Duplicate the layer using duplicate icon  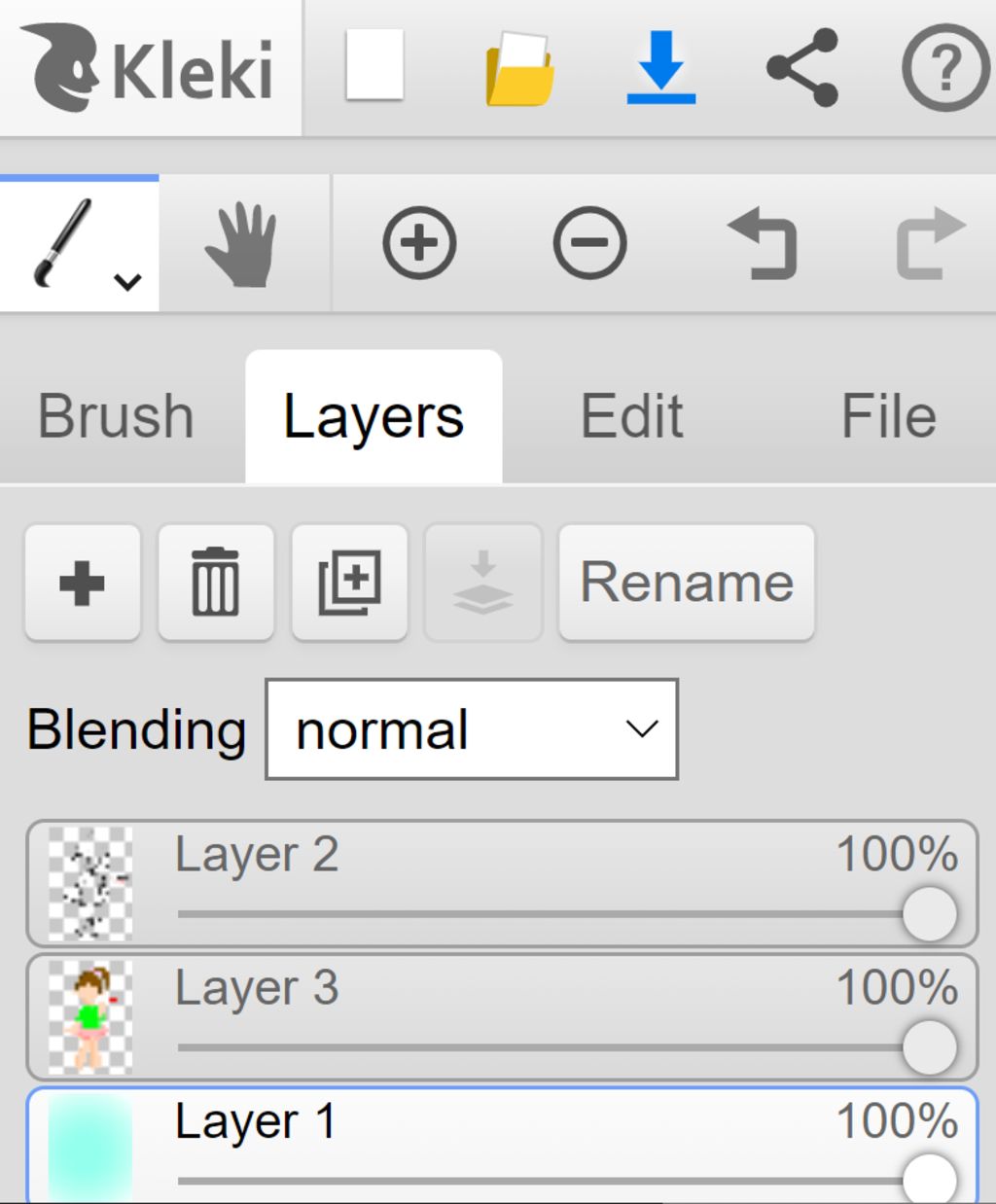point(349,583)
